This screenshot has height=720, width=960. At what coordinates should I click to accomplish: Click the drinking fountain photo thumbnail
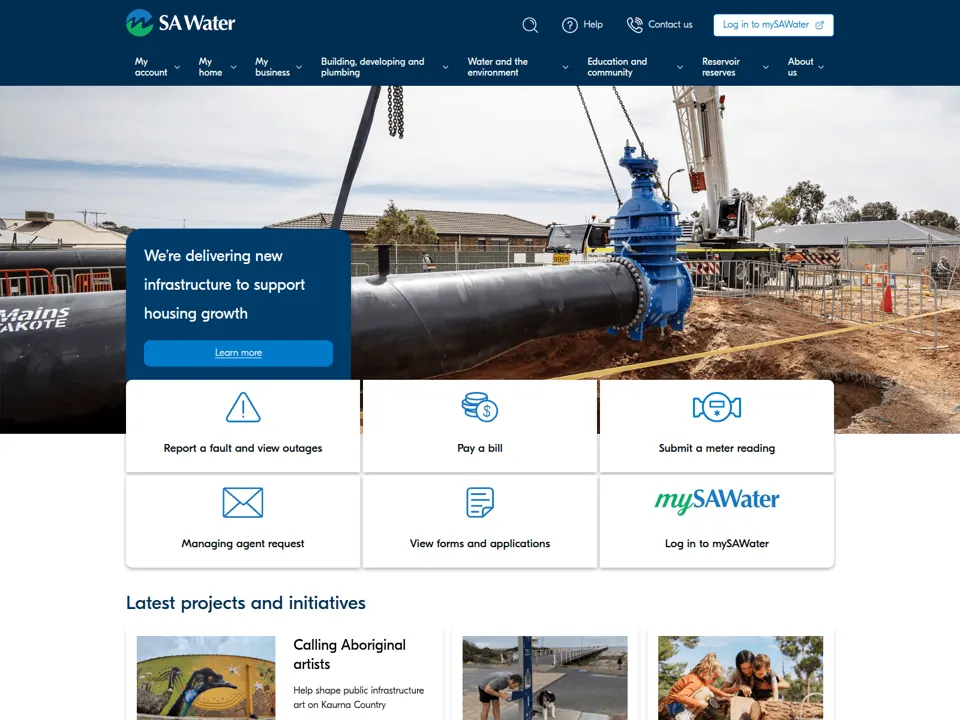pos(545,678)
